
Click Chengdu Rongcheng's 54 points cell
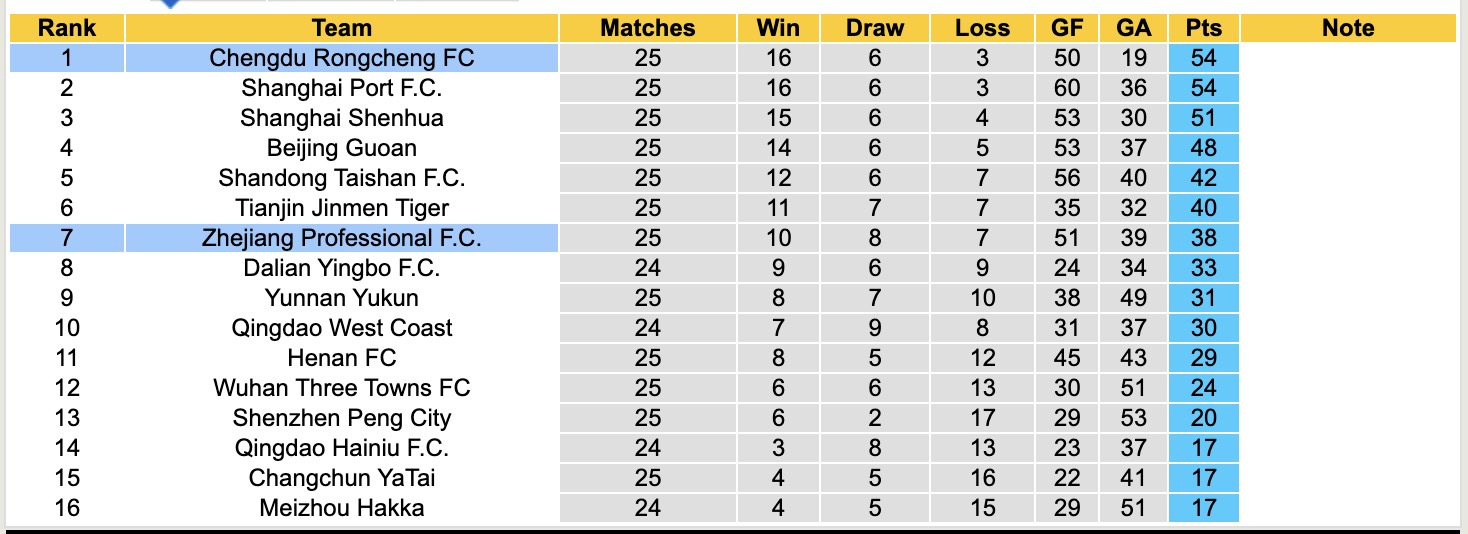pyautogui.click(x=1203, y=58)
